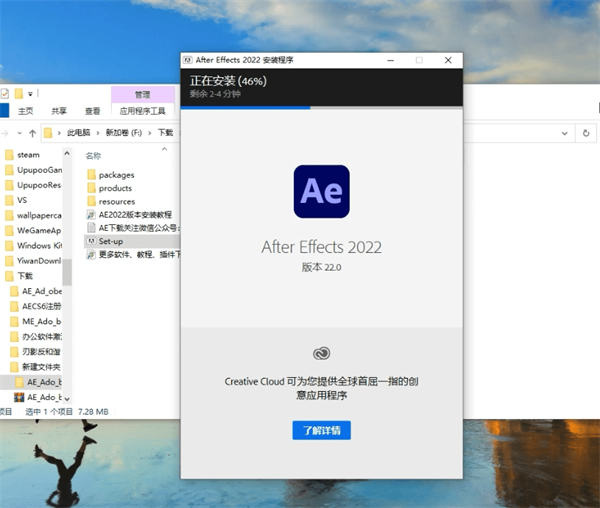This screenshot has height=508, width=600.
Task: Click the new folder quick access icon
Action: (x=19, y=93)
